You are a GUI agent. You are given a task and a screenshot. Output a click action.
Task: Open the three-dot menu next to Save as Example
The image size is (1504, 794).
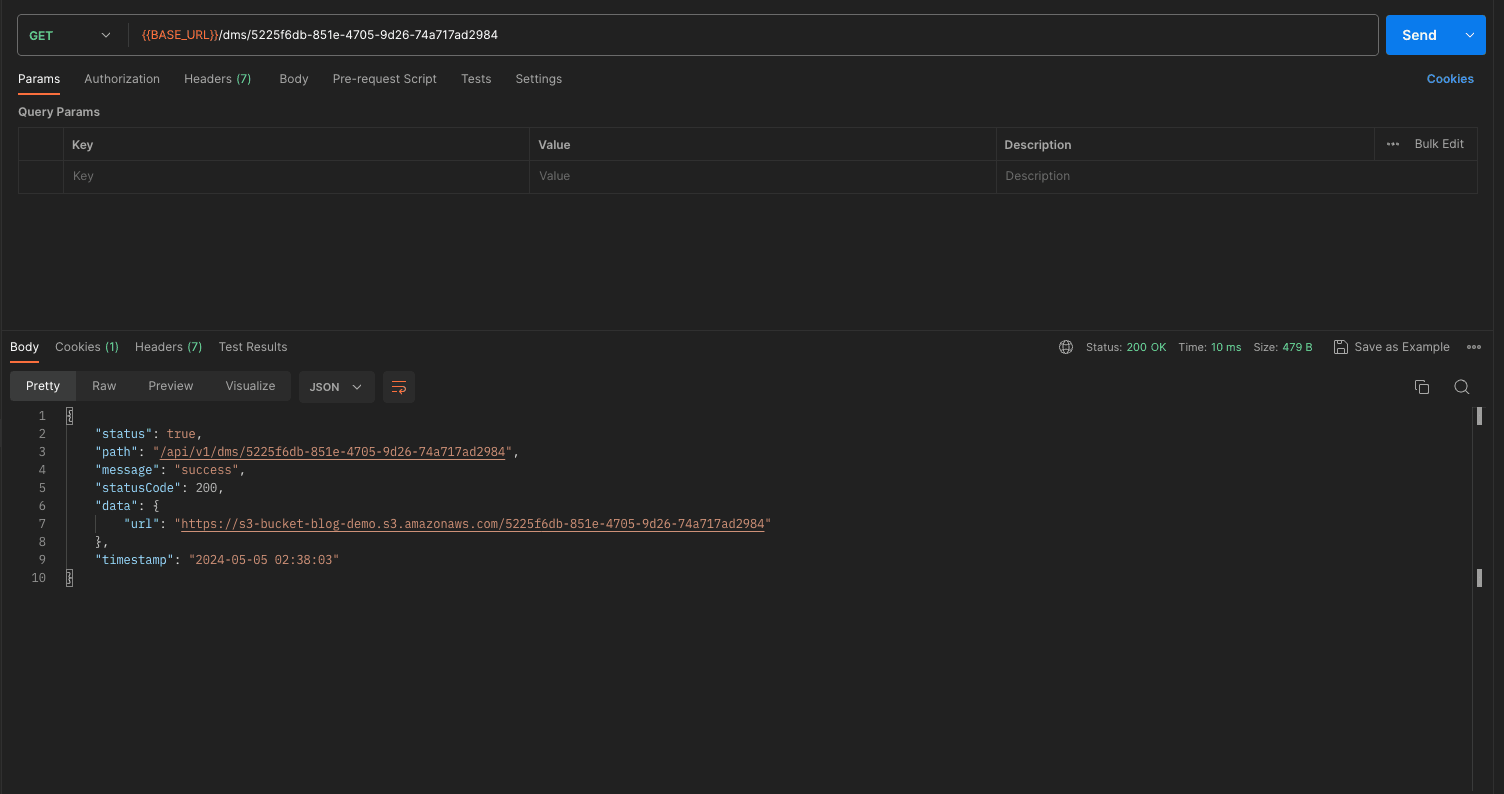coord(1474,347)
